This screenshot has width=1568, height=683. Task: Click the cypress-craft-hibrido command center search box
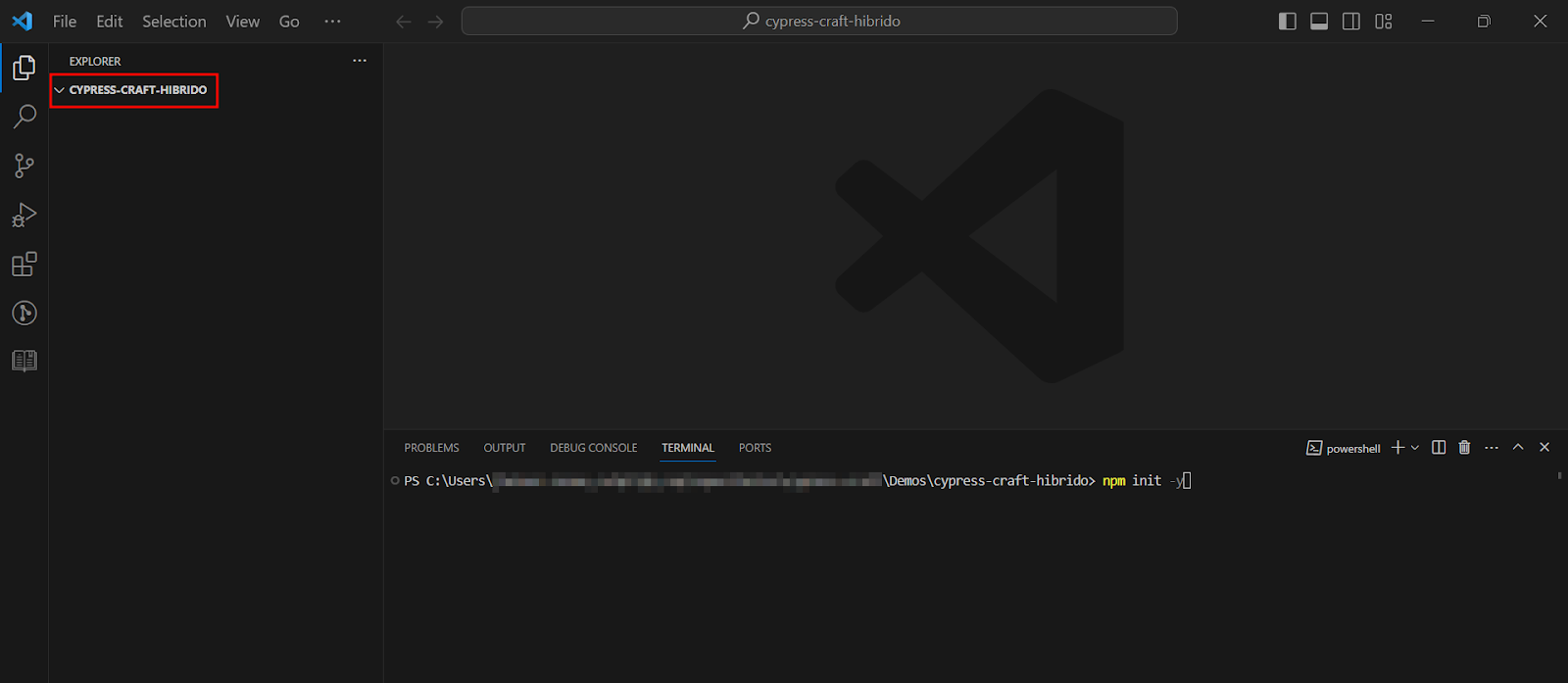coord(819,21)
